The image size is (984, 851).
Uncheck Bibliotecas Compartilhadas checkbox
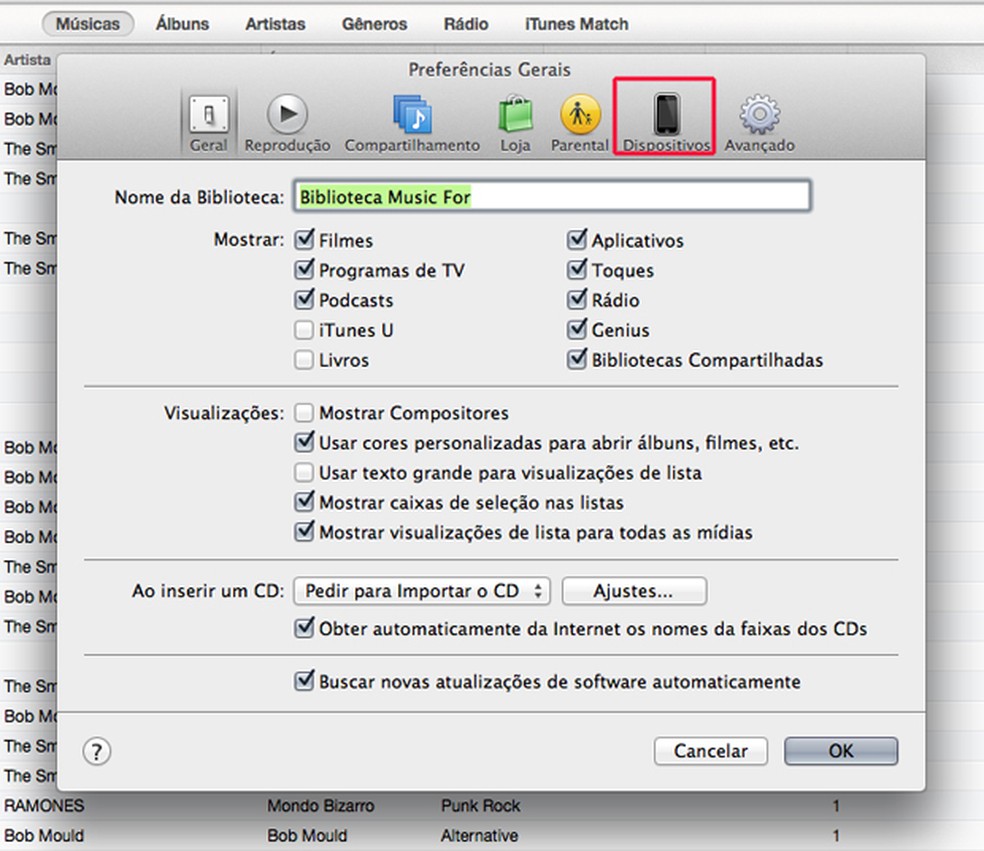tap(577, 360)
